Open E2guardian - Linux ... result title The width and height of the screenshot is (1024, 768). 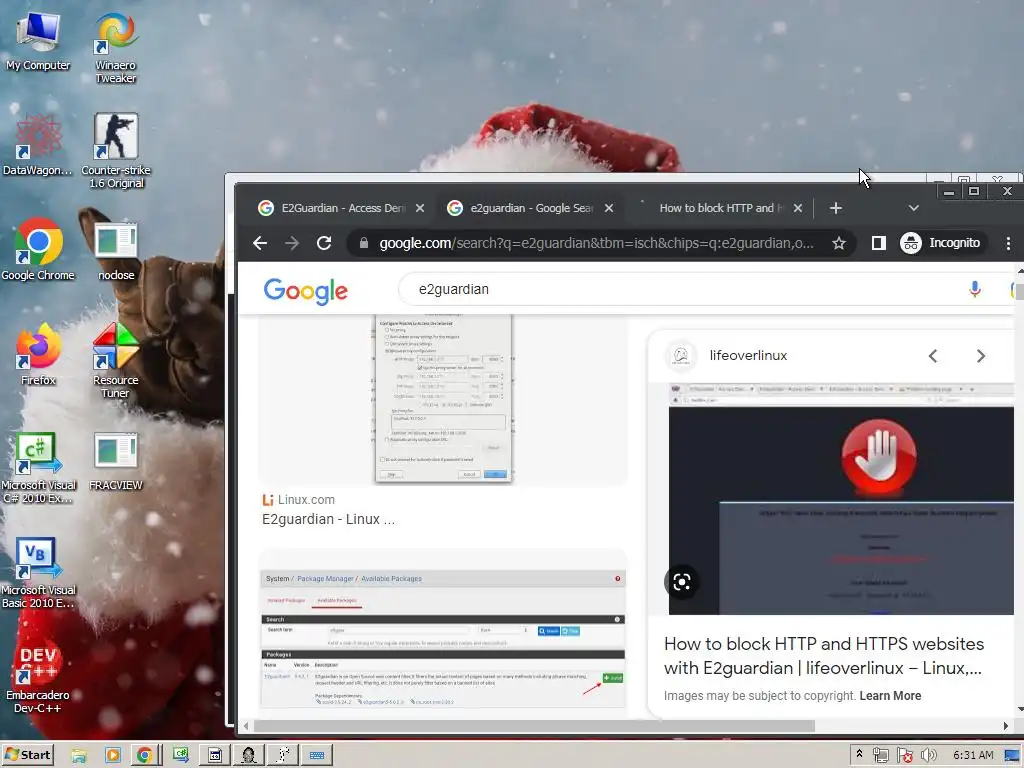[x=328, y=520]
